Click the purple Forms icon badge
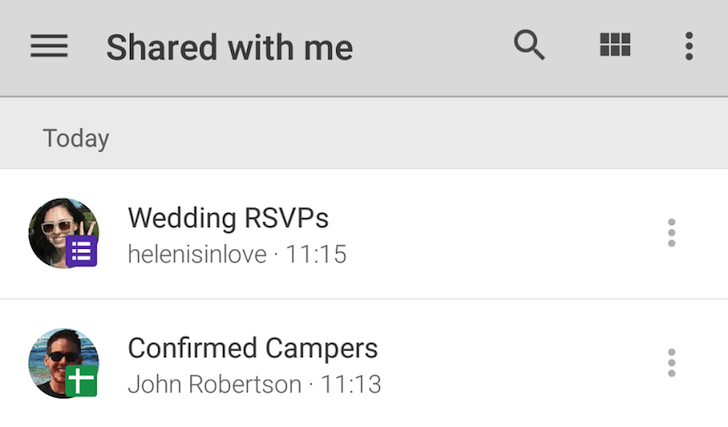Screen dimensions: 728x427 pyautogui.click(x=82, y=252)
